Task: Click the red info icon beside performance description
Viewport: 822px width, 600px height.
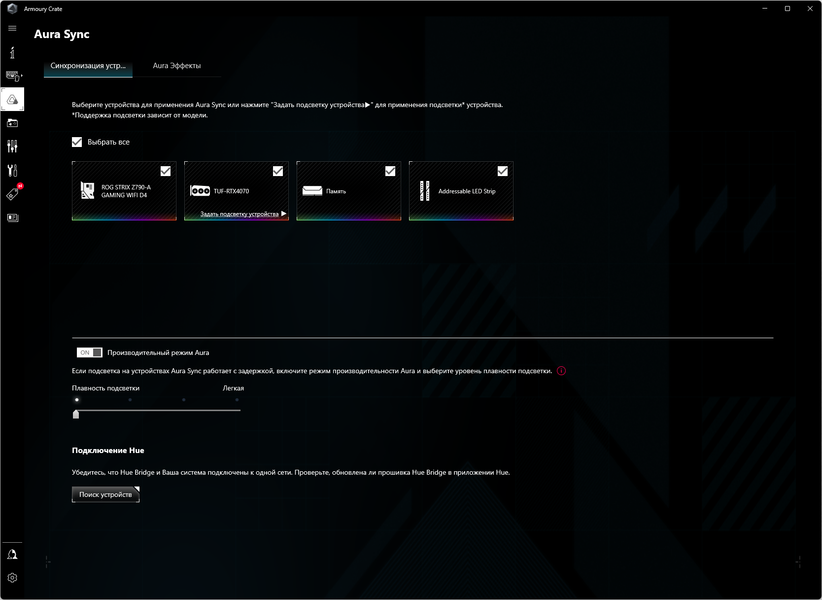Action: pyautogui.click(x=561, y=371)
